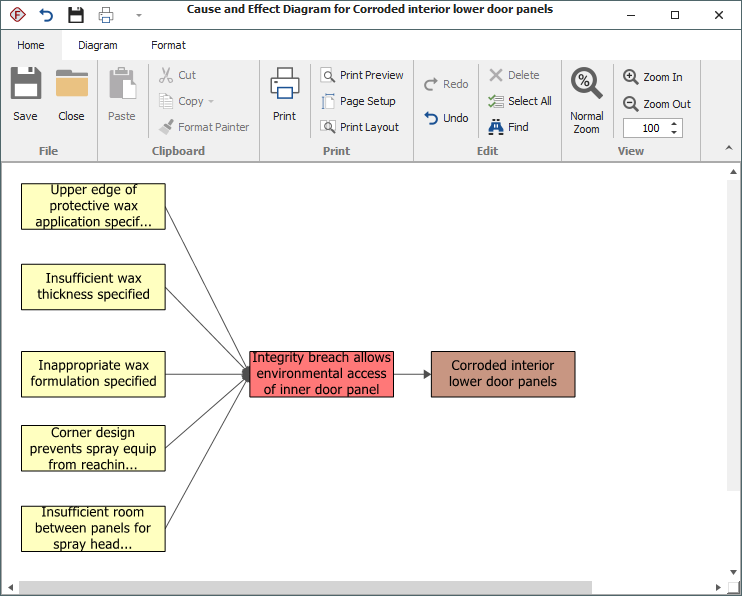742x596 pixels.
Task: Click Print Layout button
Action: click(360, 127)
